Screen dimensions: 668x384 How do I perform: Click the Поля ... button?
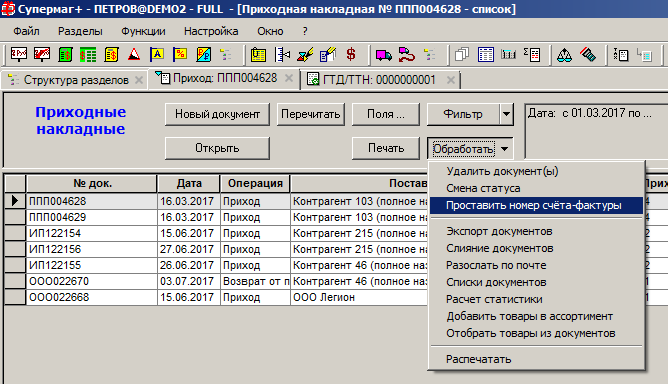click(x=386, y=114)
